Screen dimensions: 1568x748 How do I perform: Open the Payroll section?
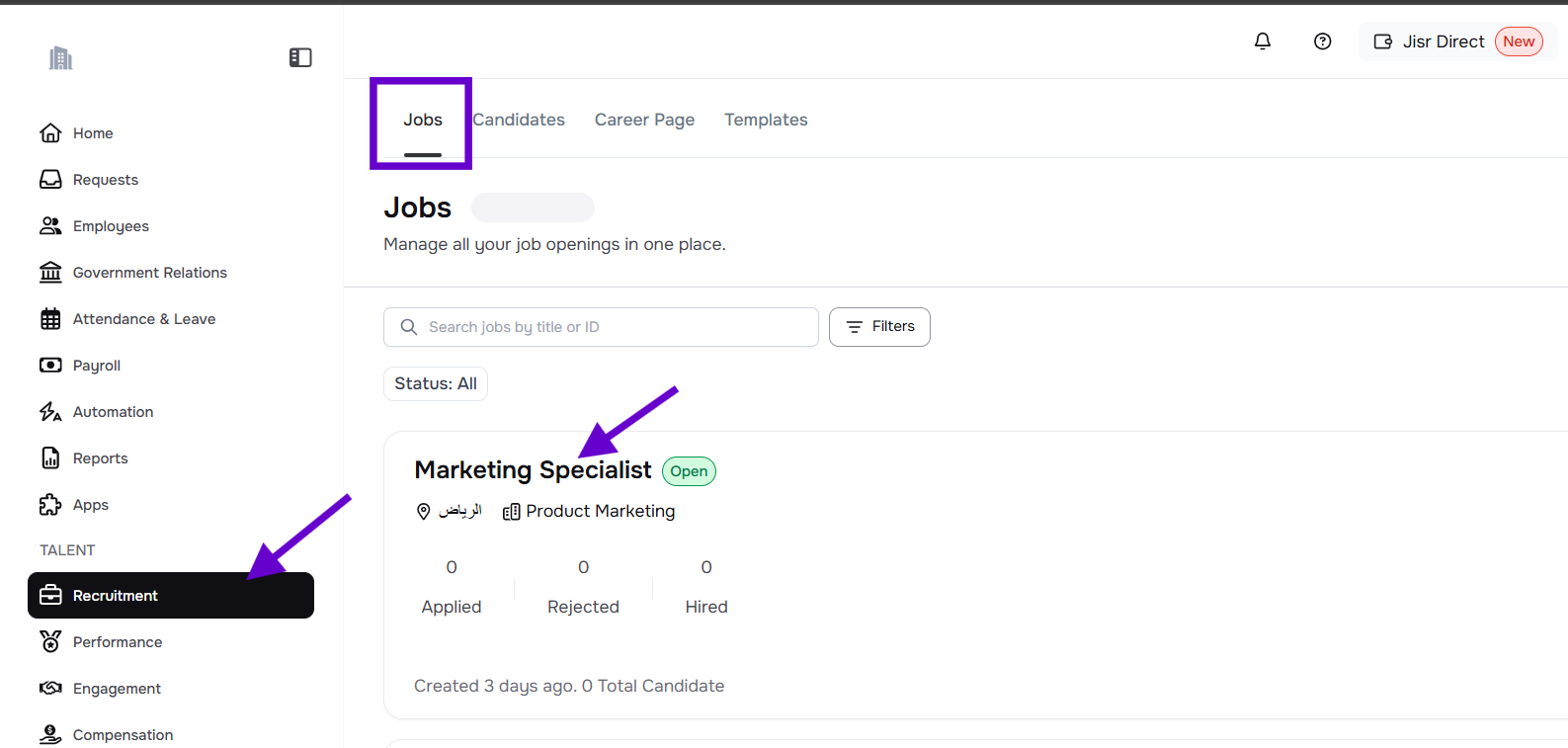[x=96, y=366]
